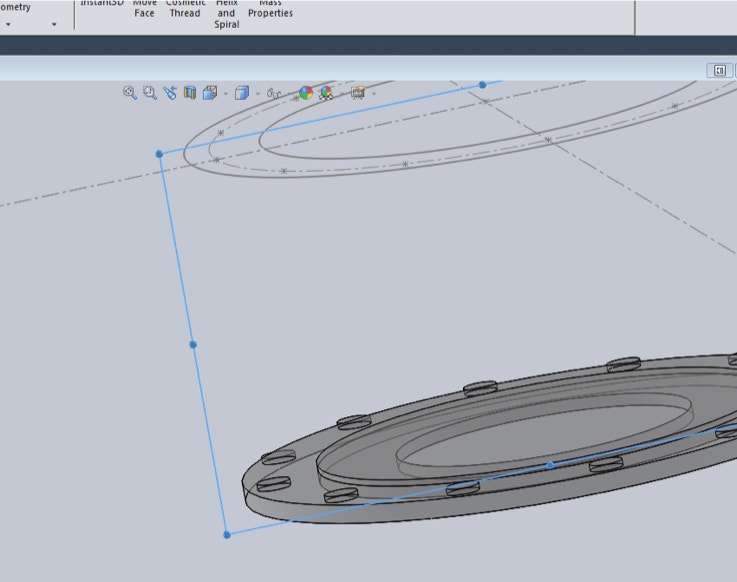Toggle the Instant3D button
The height and width of the screenshot is (582, 737).
102,3
